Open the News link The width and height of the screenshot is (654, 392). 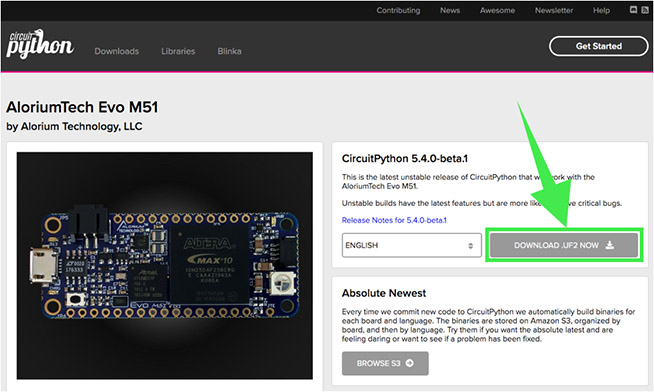coord(450,10)
